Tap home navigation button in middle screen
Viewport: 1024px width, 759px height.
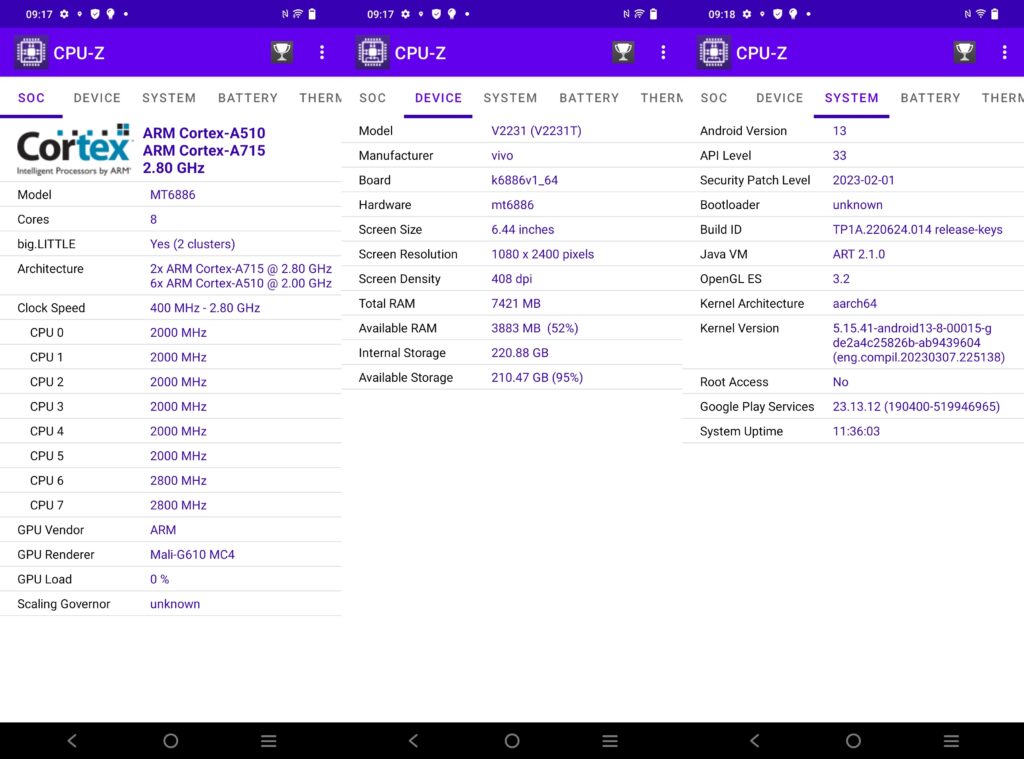coord(512,741)
